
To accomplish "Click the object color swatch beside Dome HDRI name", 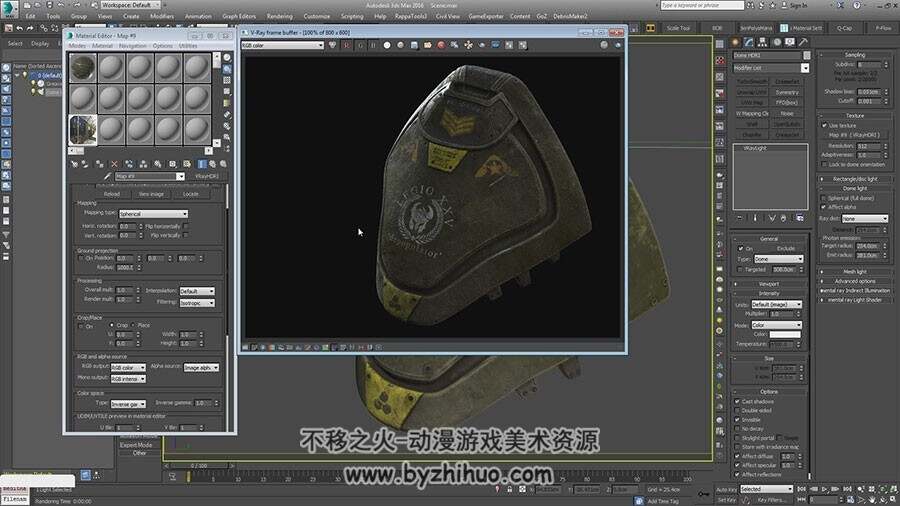I will click(806, 55).
